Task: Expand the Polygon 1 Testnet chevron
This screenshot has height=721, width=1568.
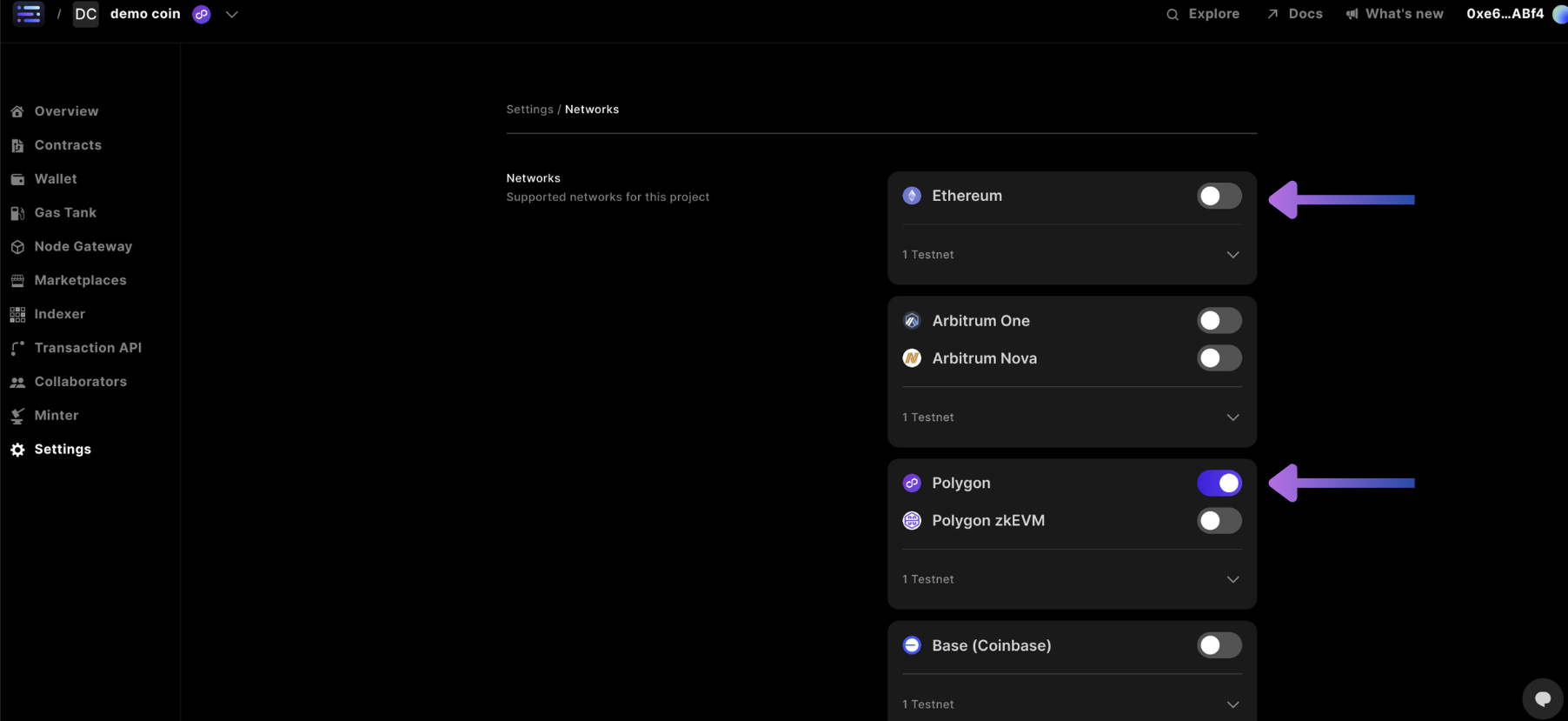Action: (x=1232, y=579)
